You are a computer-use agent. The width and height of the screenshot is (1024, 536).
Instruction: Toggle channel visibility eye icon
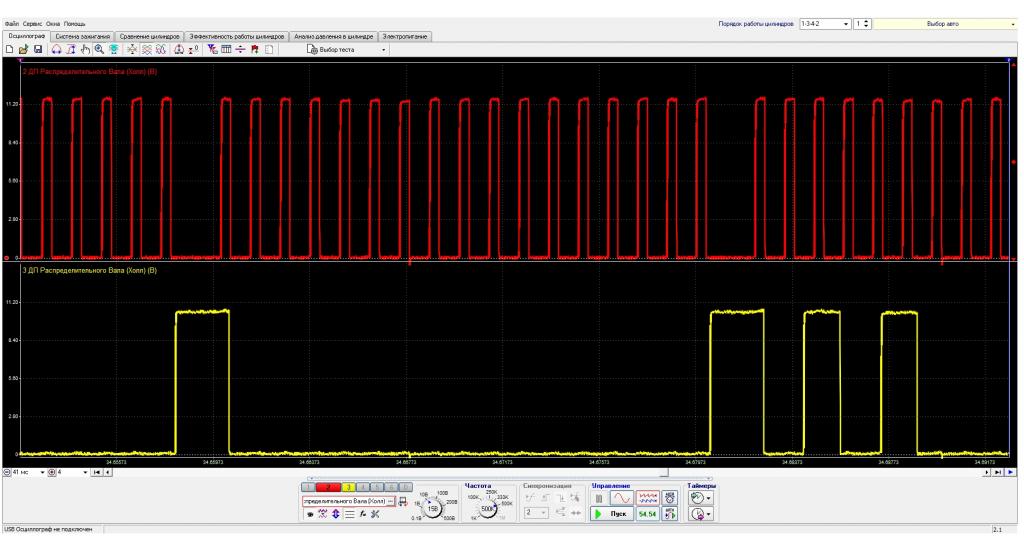[310, 514]
